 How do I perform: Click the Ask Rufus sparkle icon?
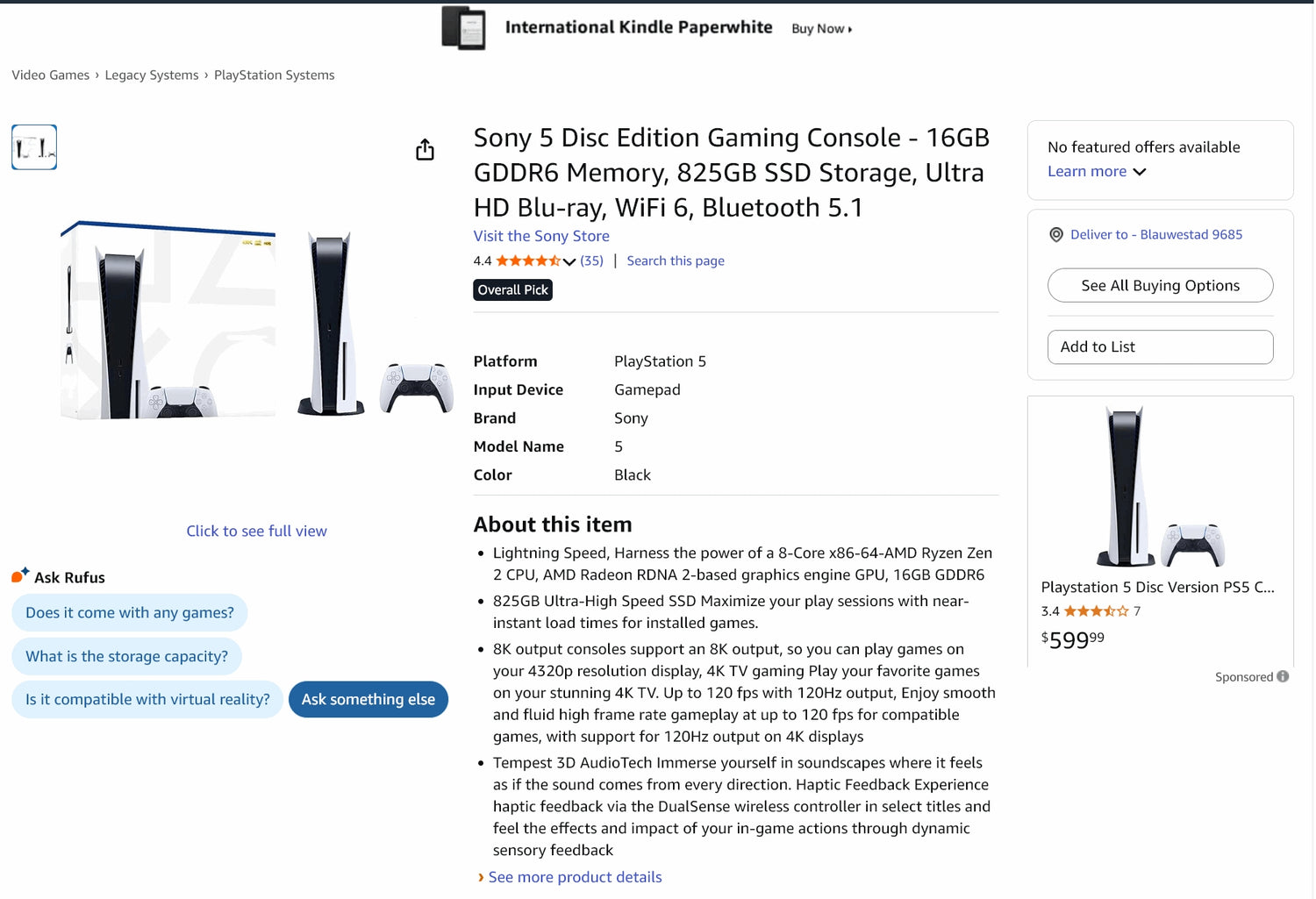(18, 576)
